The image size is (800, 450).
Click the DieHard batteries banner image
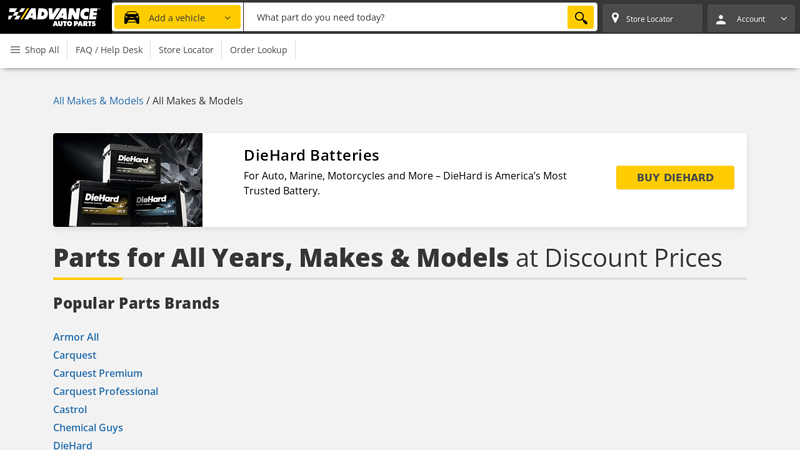click(128, 180)
